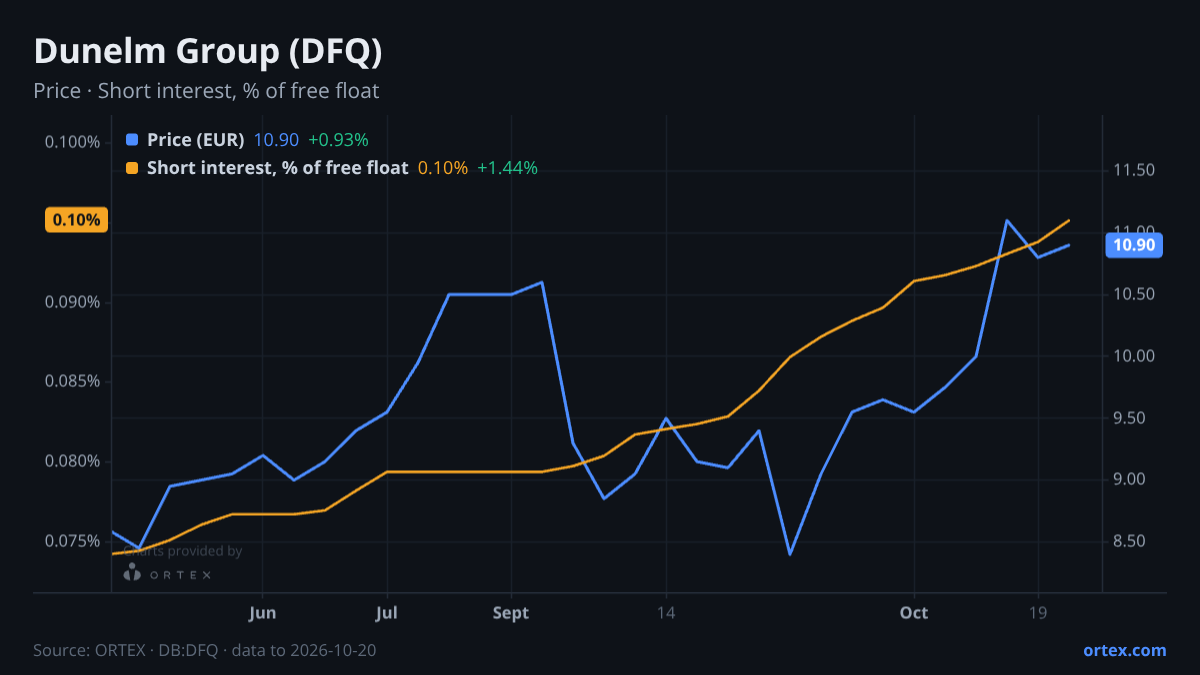Click the 10.50 right axis label
This screenshot has height=675, width=1200.
click(x=1134, y=295)
